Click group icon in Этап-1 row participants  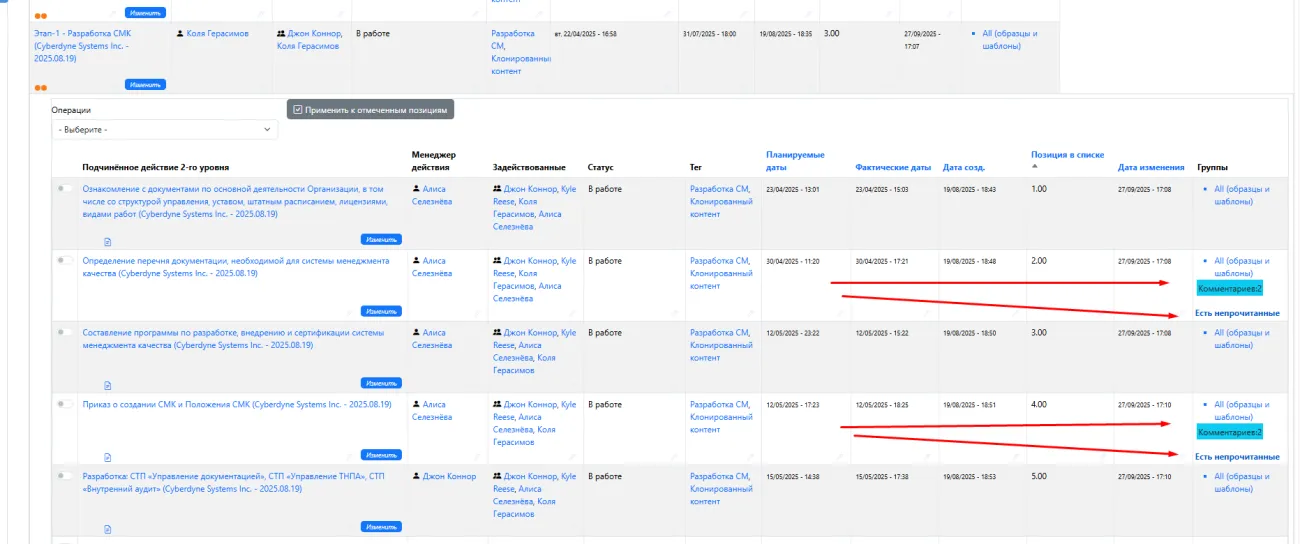point(281,34)
